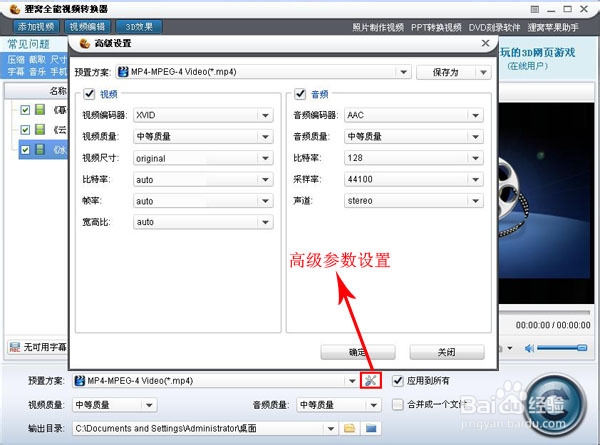Uncheck the 音频 section checkbox

pyautogui.click(x=300, y=94)
